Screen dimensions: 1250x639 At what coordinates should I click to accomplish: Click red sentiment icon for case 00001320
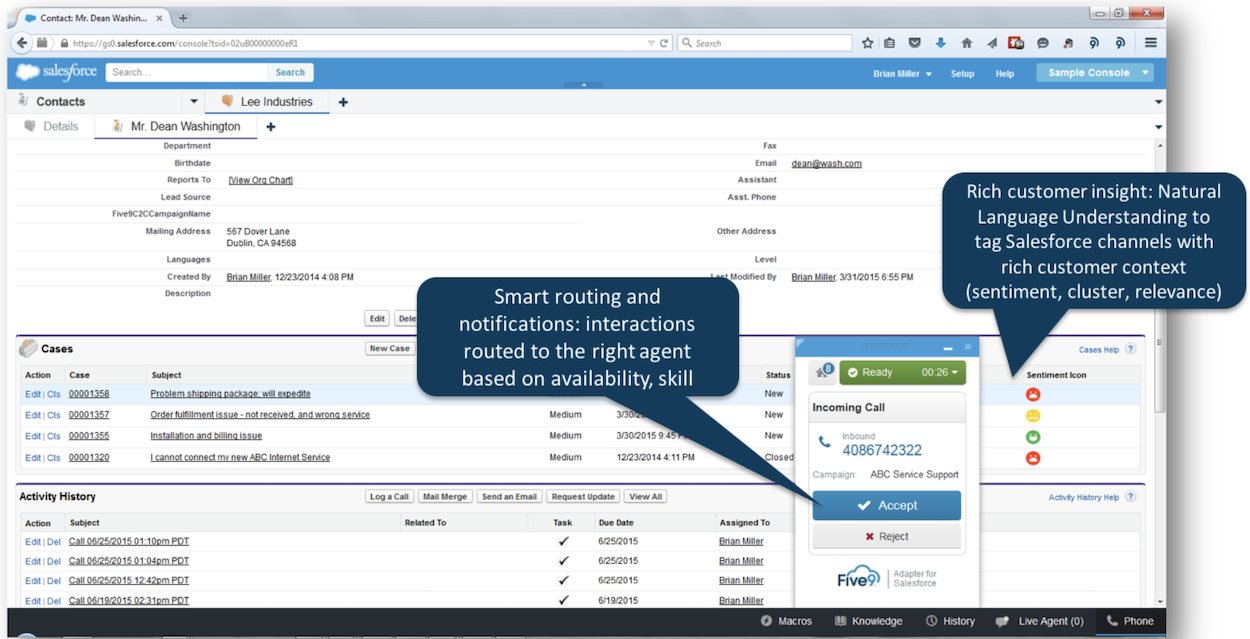pos(1034,458)
